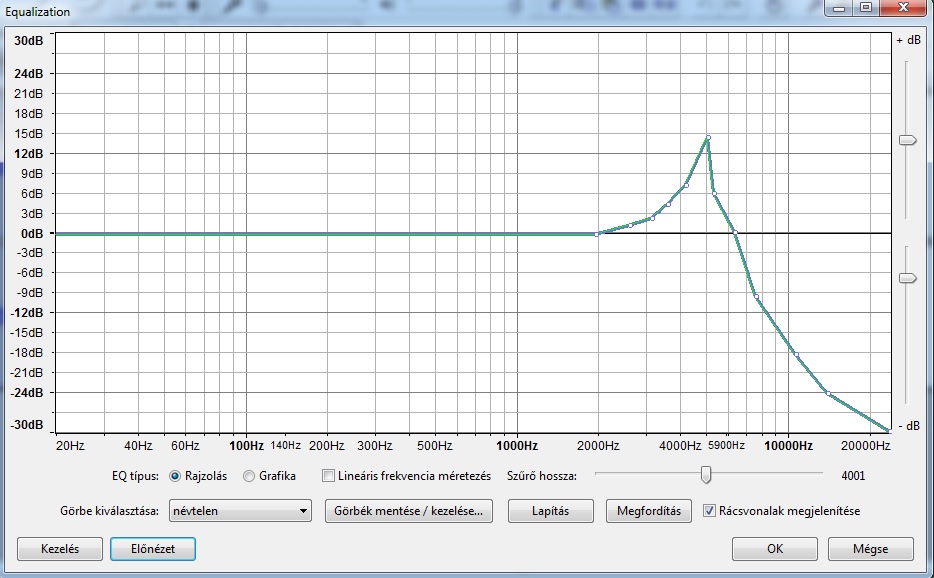Select the curve point at 2000Hz

(x=597, y=234)
